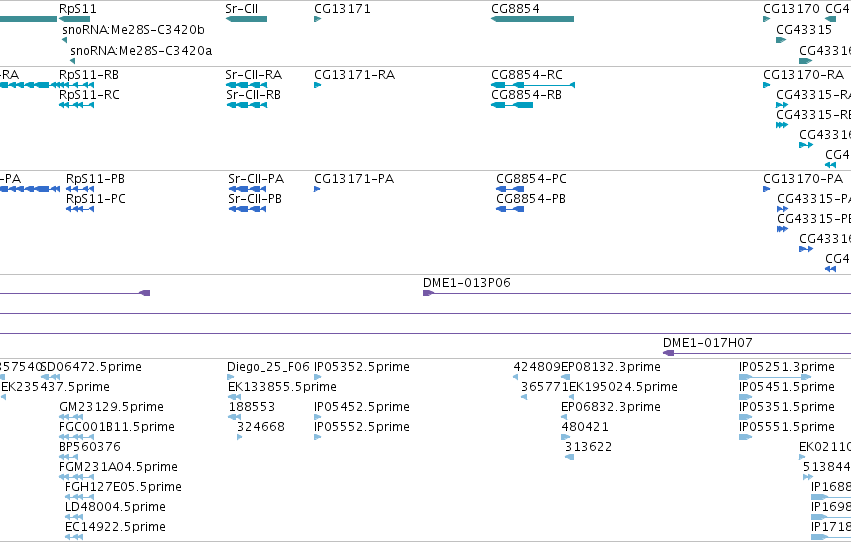Select EST IP05451.5prime

click(786, 387)
